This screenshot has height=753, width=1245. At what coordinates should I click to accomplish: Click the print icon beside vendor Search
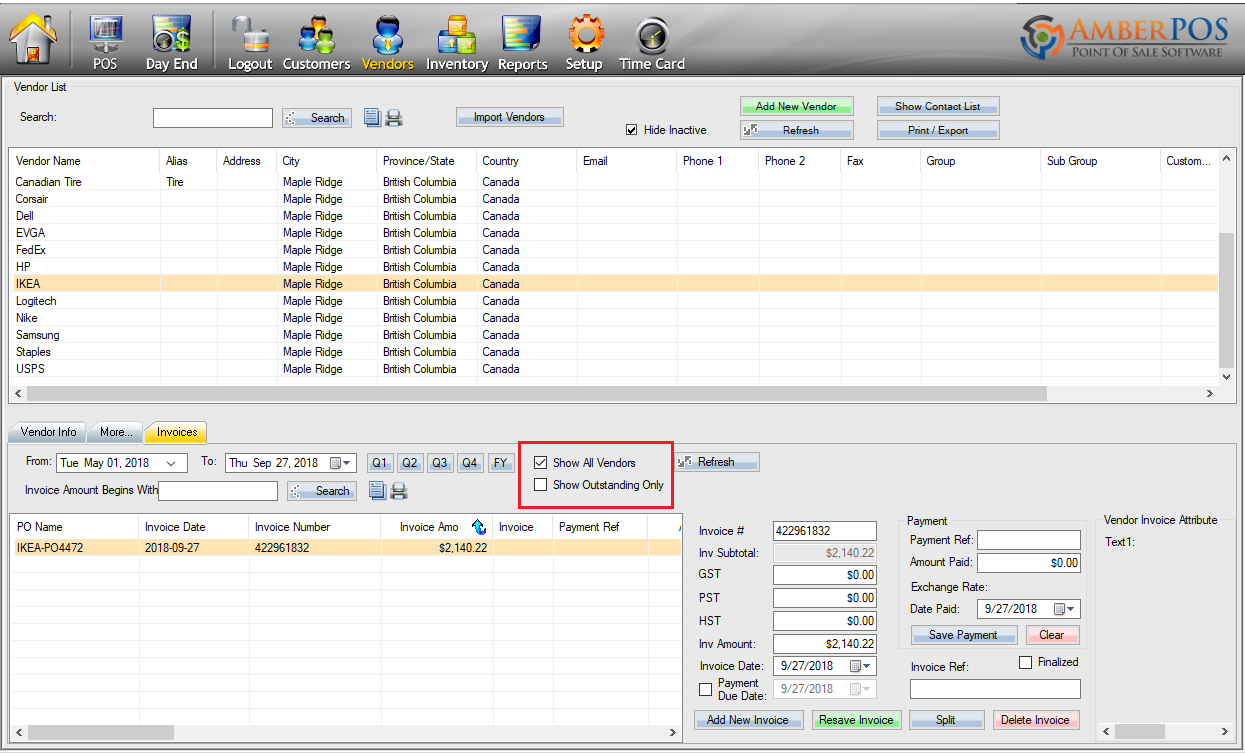tap(394, 118)
